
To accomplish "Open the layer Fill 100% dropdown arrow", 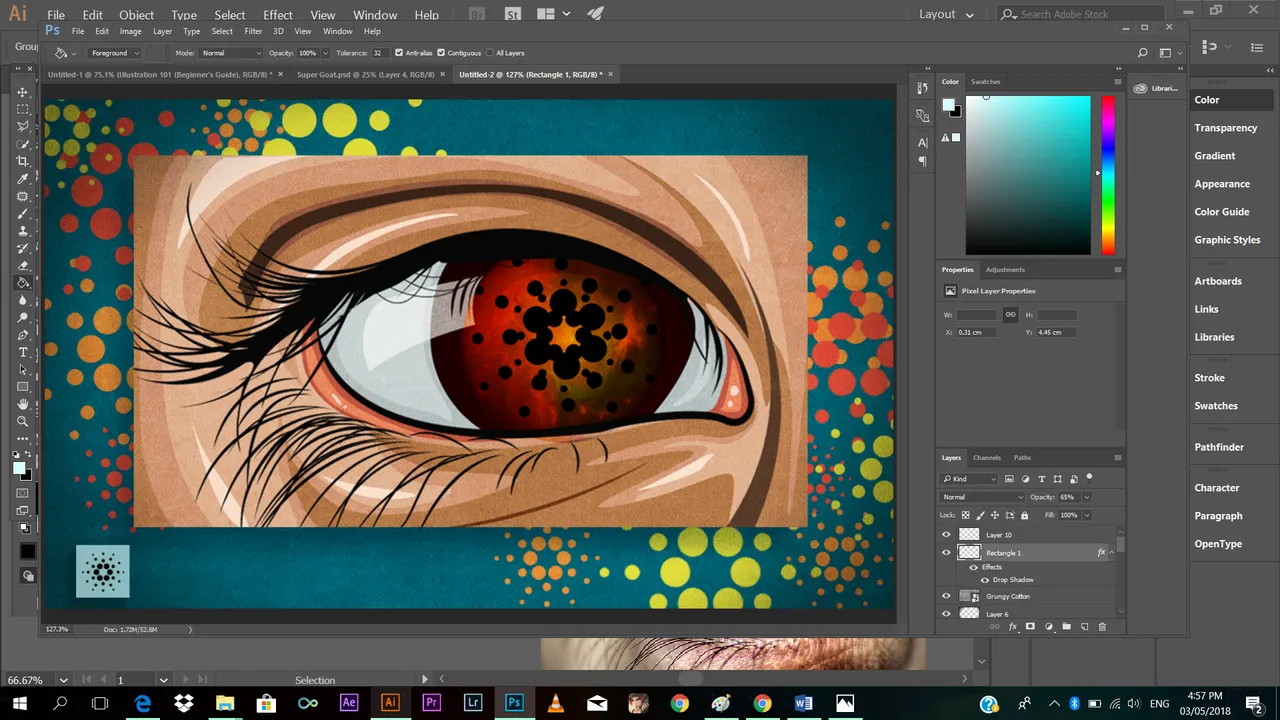I will (x=1087, y=515).
